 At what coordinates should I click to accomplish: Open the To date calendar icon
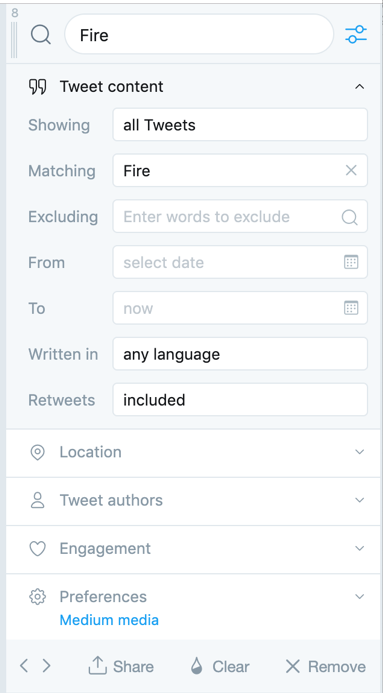pyautogui.click(x=351, y=308)
